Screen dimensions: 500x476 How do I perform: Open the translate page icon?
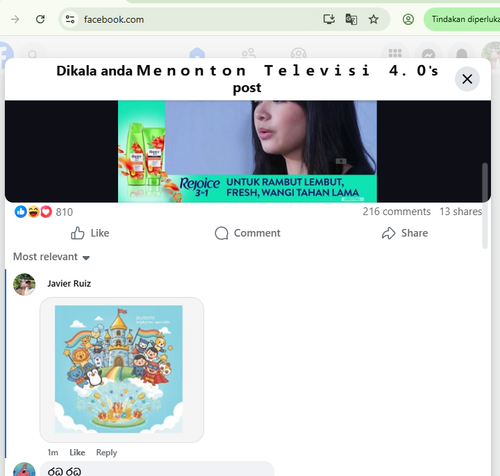pyautogui.click(x=351, y=19)
